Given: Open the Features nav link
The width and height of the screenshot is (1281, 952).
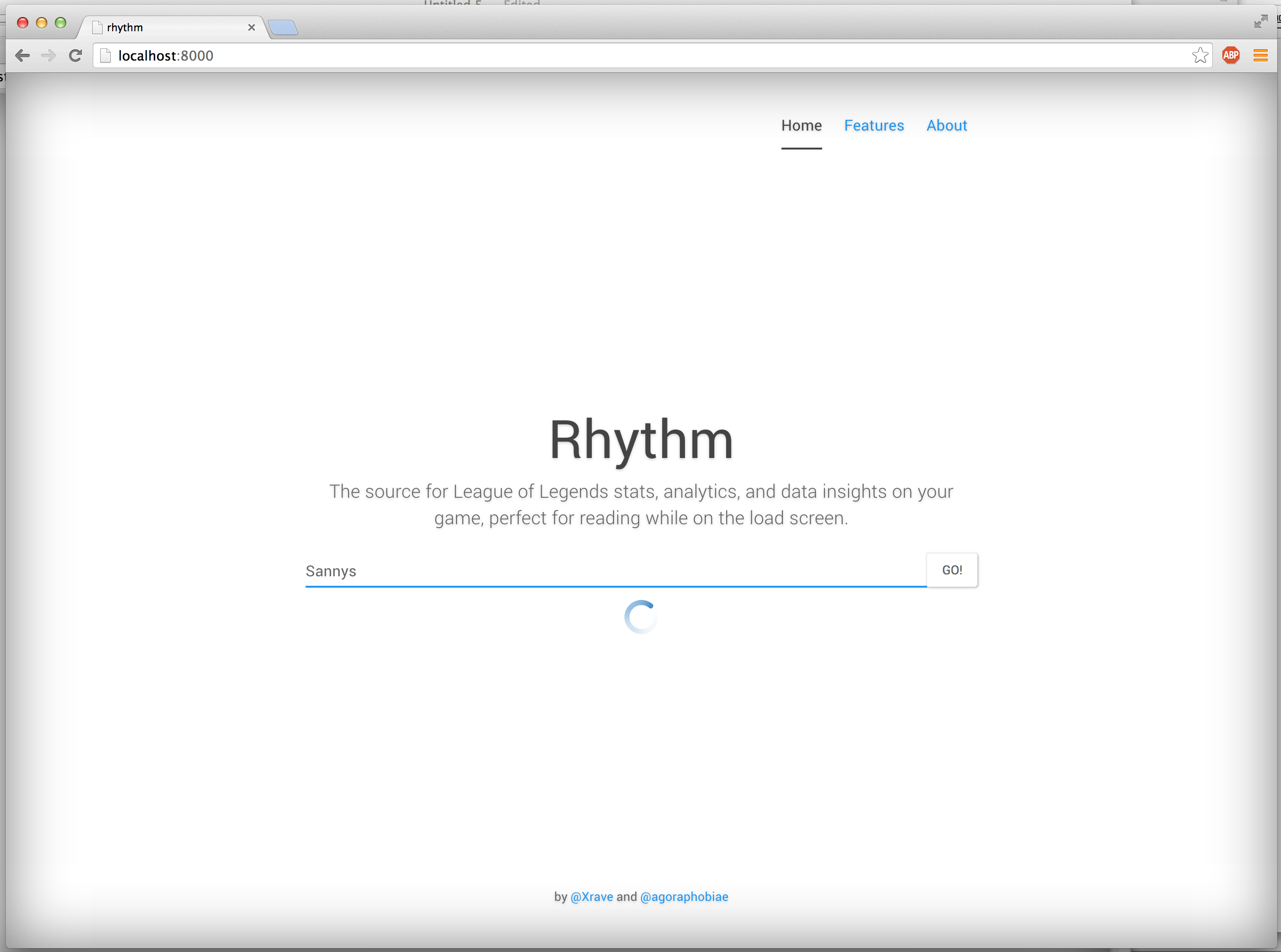Looking at the screenshot, I should pyautogui.click(x=874, y=126).
